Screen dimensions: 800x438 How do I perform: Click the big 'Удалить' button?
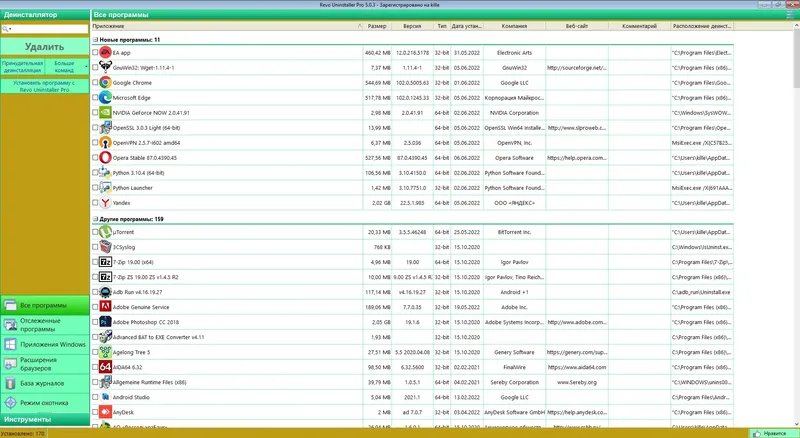point(45,46)
